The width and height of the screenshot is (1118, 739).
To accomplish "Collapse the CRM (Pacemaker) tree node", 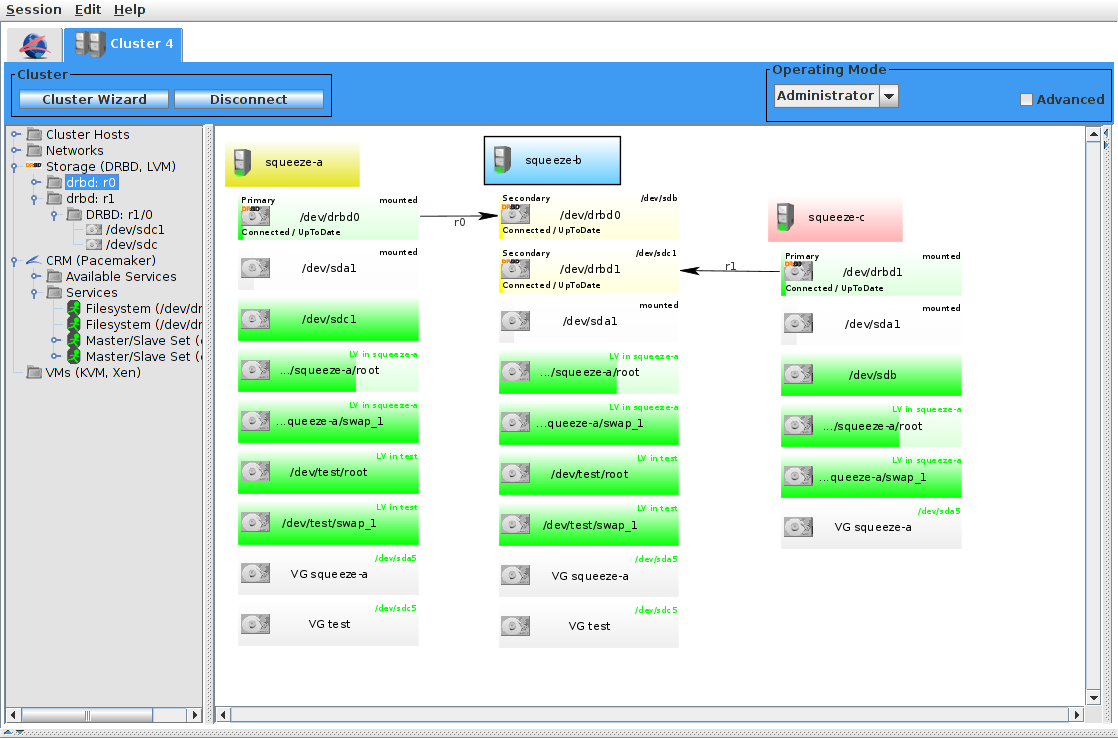I will click(15, 261).
